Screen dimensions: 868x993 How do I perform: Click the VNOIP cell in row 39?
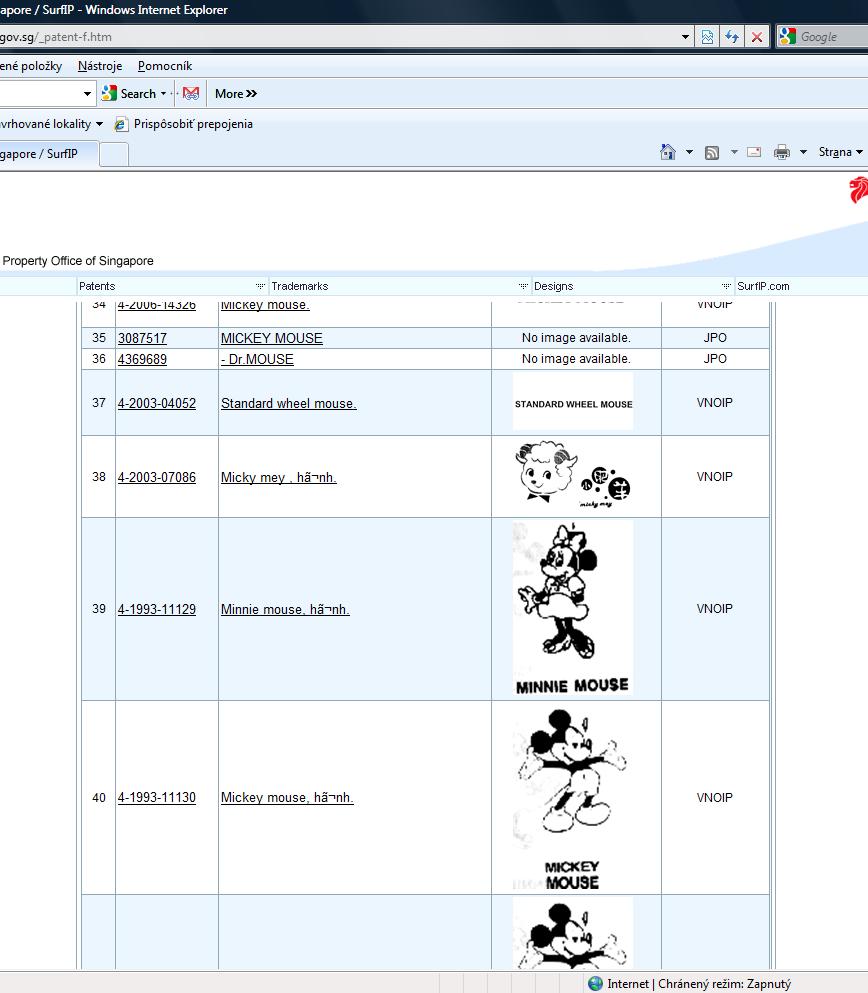coord(715,609)
